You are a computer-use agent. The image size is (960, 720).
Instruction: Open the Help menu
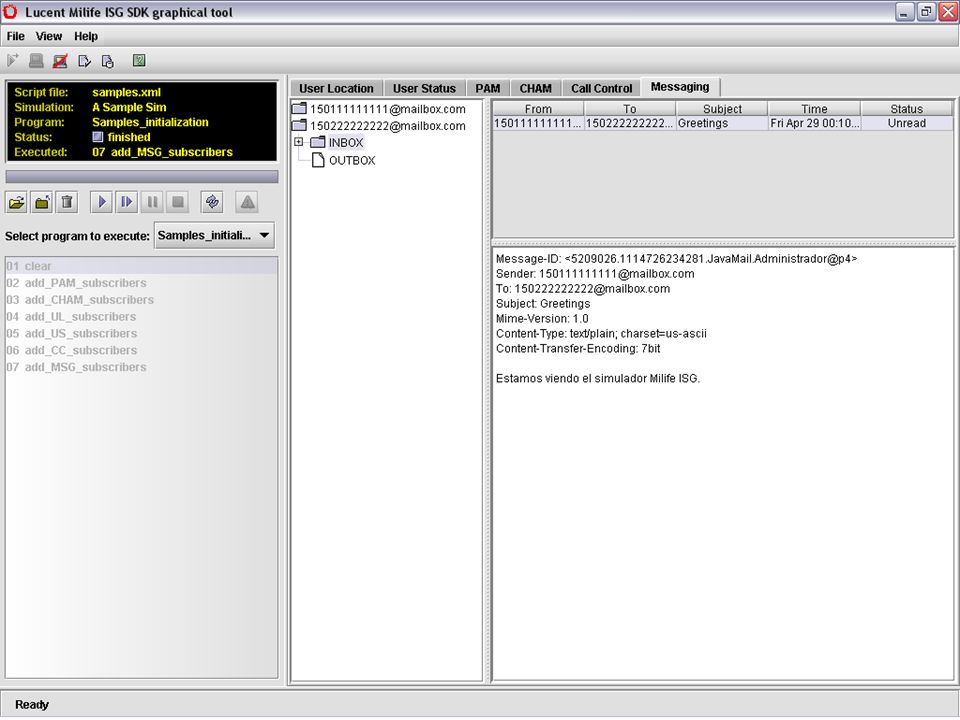coord(86,37)
